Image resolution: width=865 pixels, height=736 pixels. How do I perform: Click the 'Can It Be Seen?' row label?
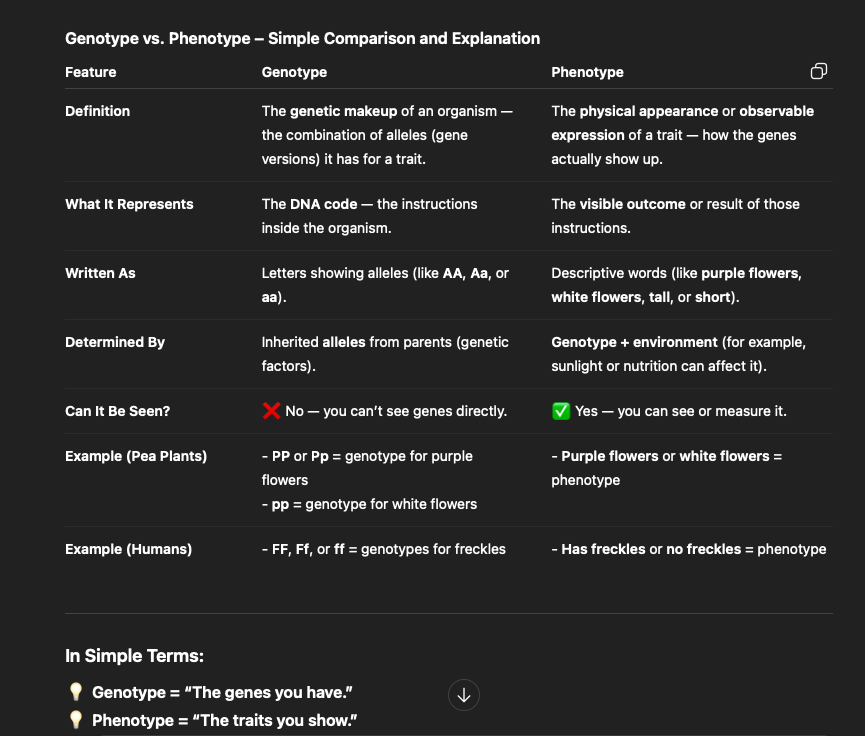(115, 411)
